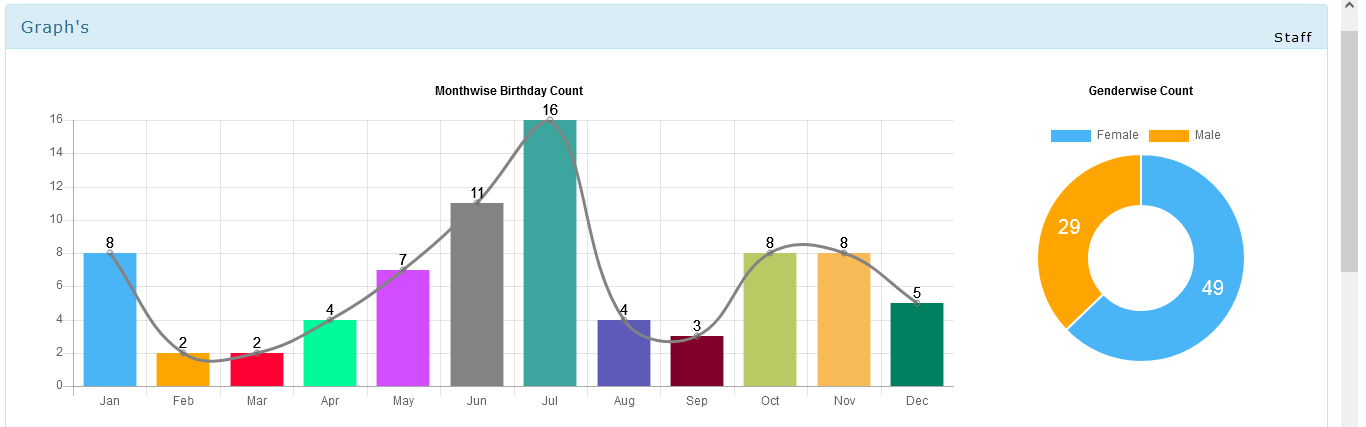Select the June bar showing 11
The image size is (1366, 427).
point(477,294)
